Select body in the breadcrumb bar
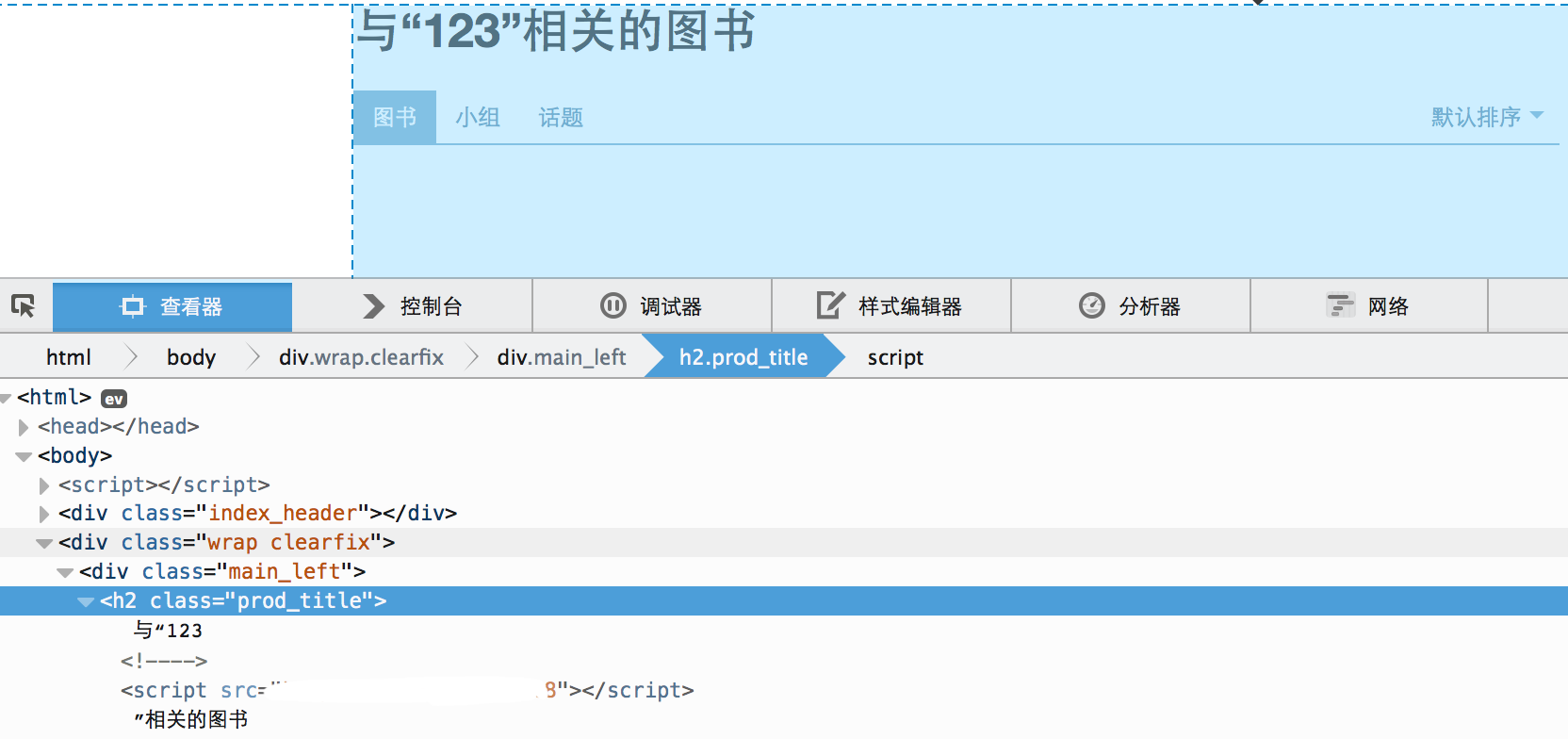Screen dimensions: 1568x739 [191, 357]
